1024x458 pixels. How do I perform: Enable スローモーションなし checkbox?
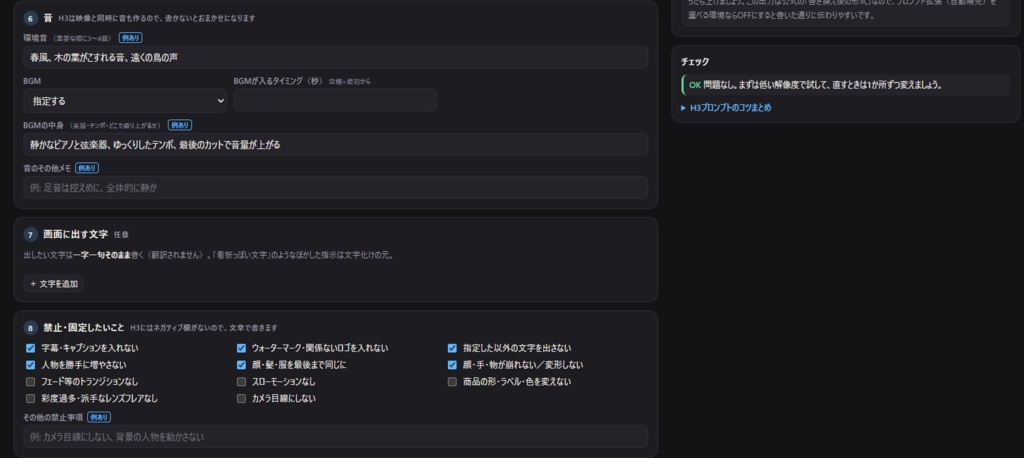[x=241, y=382]
